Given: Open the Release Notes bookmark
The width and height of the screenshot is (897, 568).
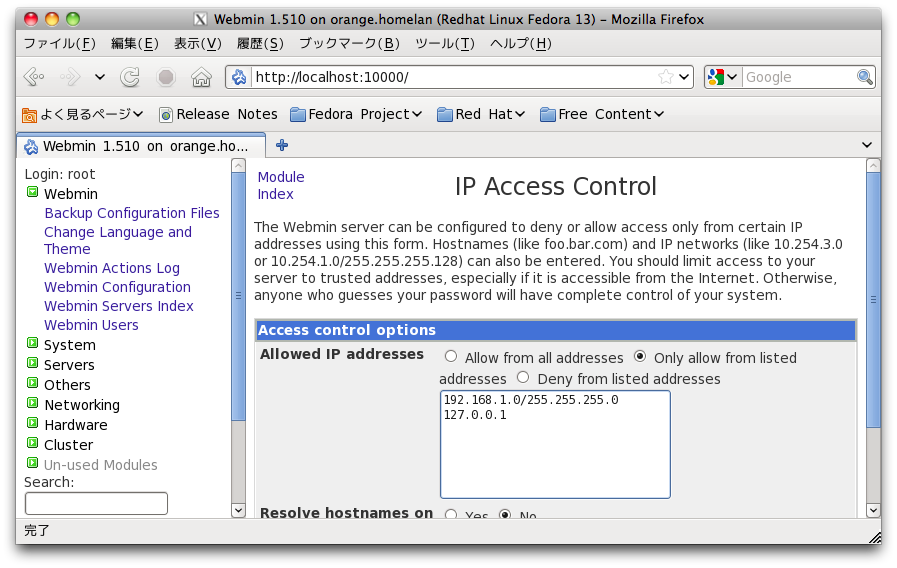Looking at the screenshot, I should point(218,114).
